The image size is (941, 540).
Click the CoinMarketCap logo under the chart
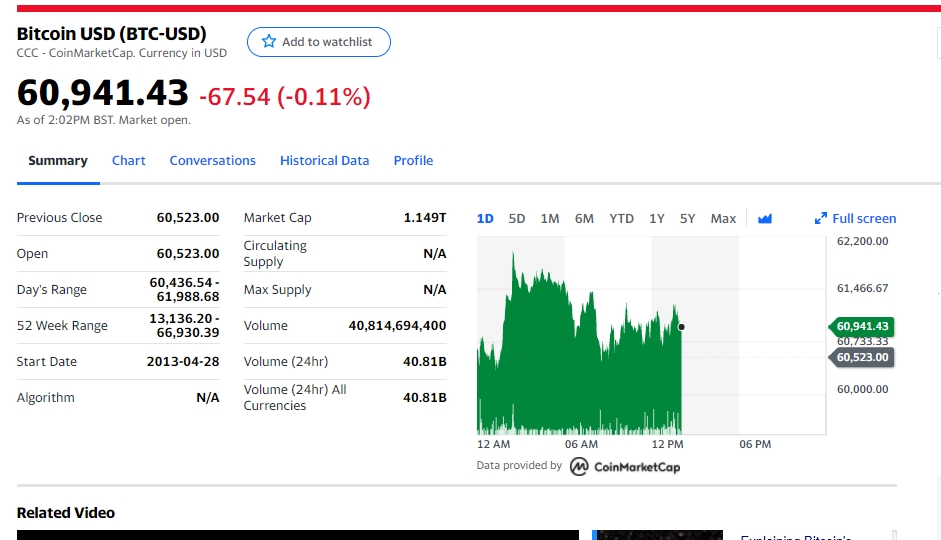pos(625,466)
